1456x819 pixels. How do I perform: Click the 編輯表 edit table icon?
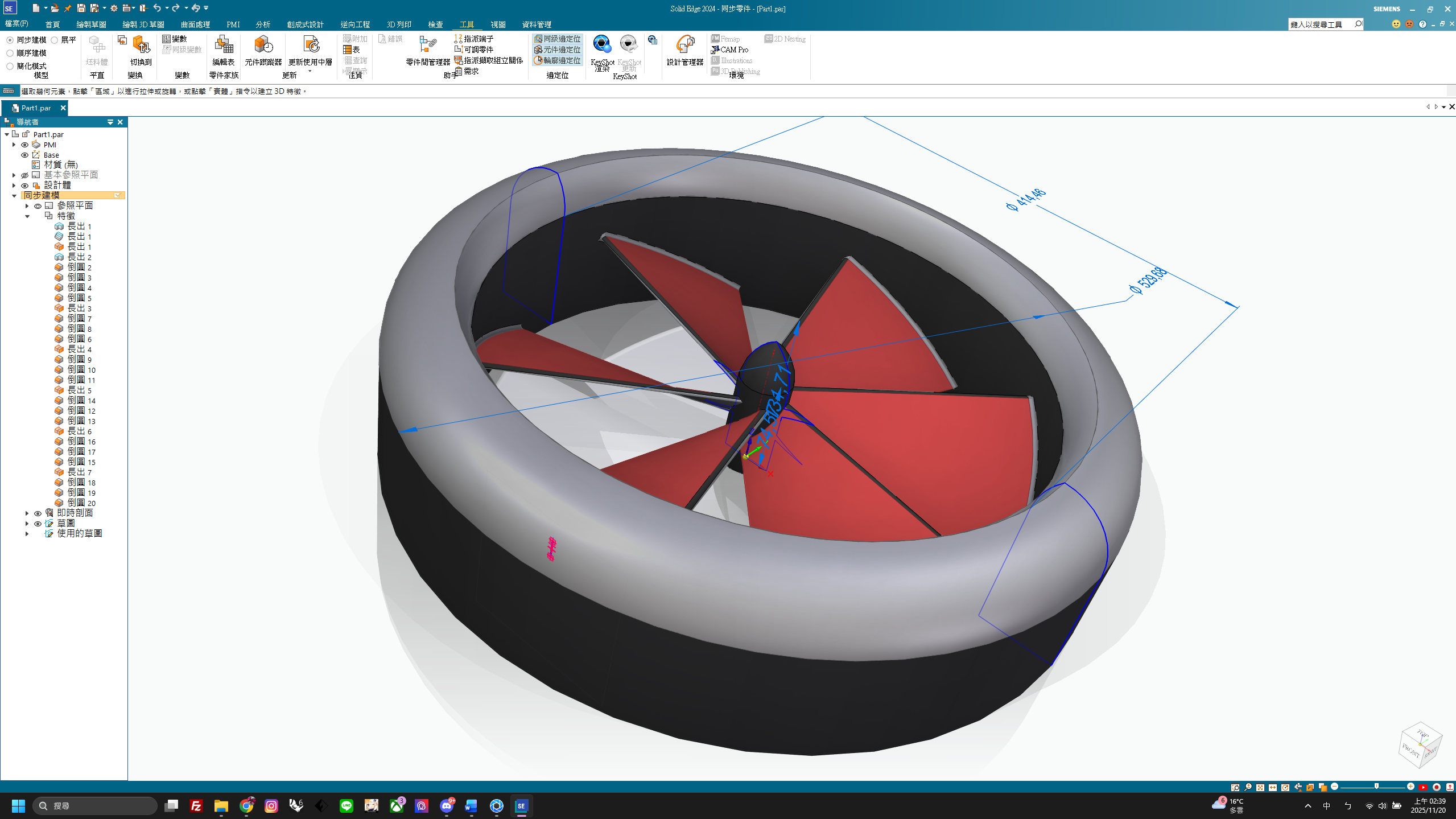click(x=224, y=45)
